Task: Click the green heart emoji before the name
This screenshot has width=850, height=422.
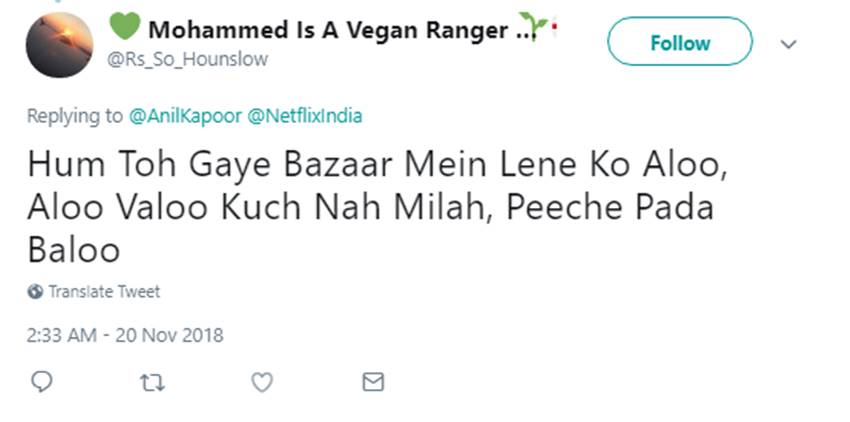Action: (x=125, y=29)
